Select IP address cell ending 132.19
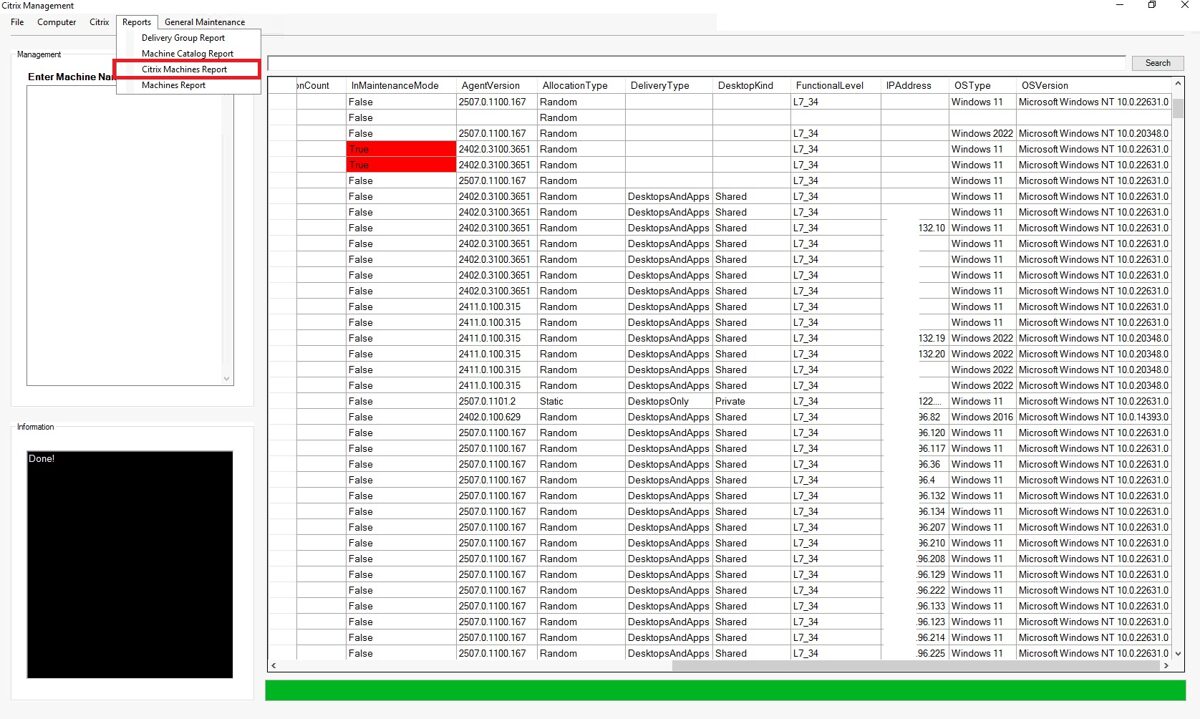 click(x=914, y=338)
